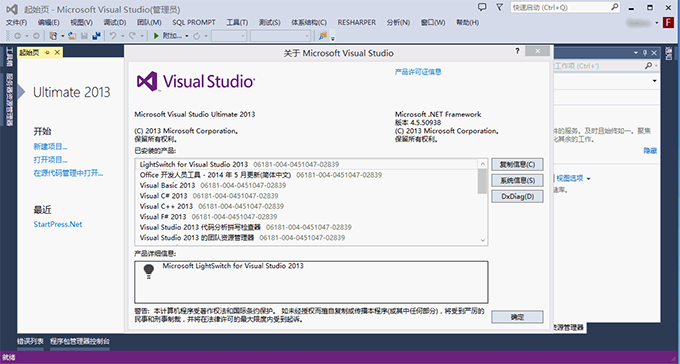Screen dimensions: 680x364
Task: Click the green Start/Attach play icon
Action: click(156, 36)
